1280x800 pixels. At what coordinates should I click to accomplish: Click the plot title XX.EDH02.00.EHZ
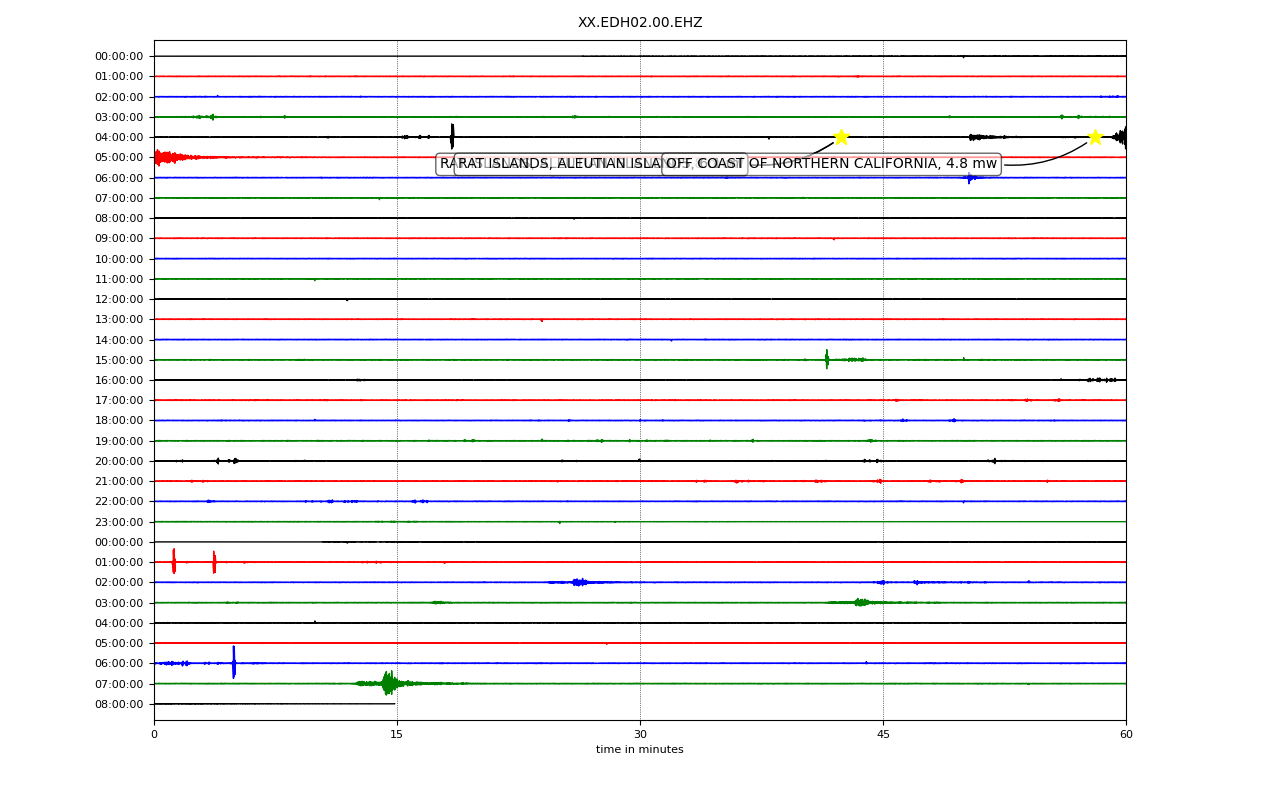[640, 22]
